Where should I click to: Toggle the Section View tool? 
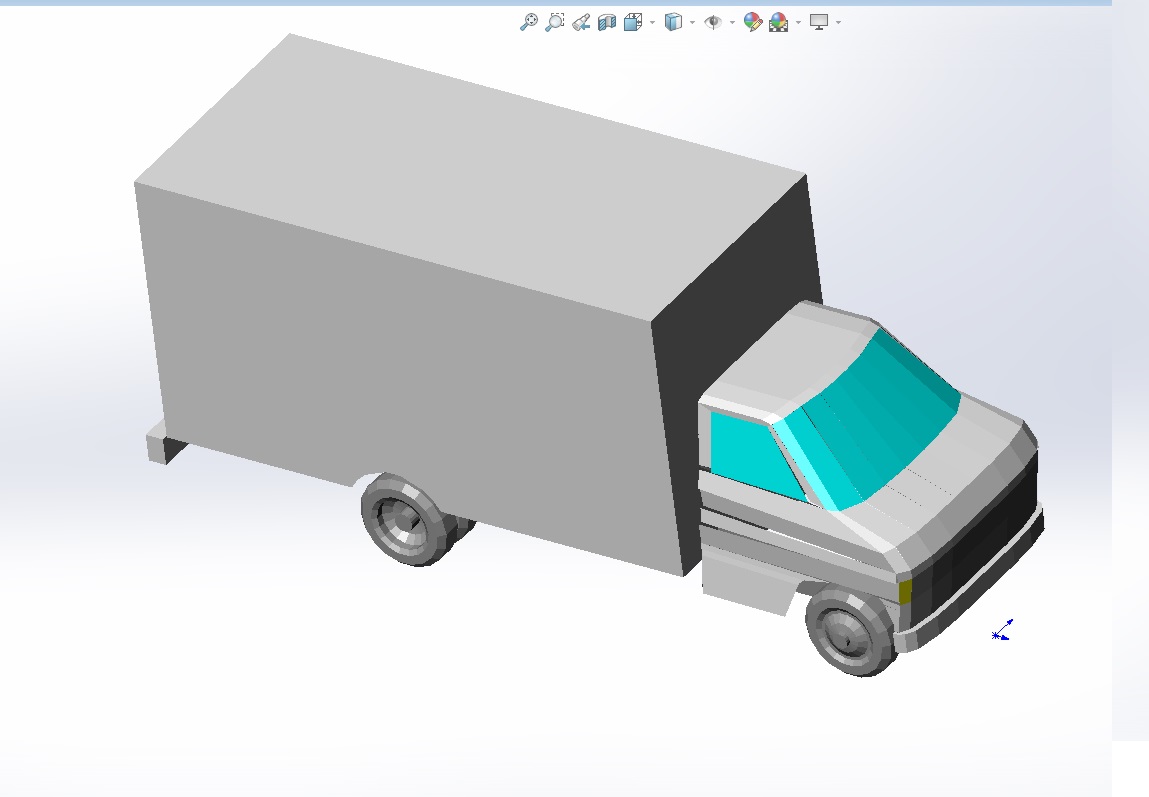[607, 22]
